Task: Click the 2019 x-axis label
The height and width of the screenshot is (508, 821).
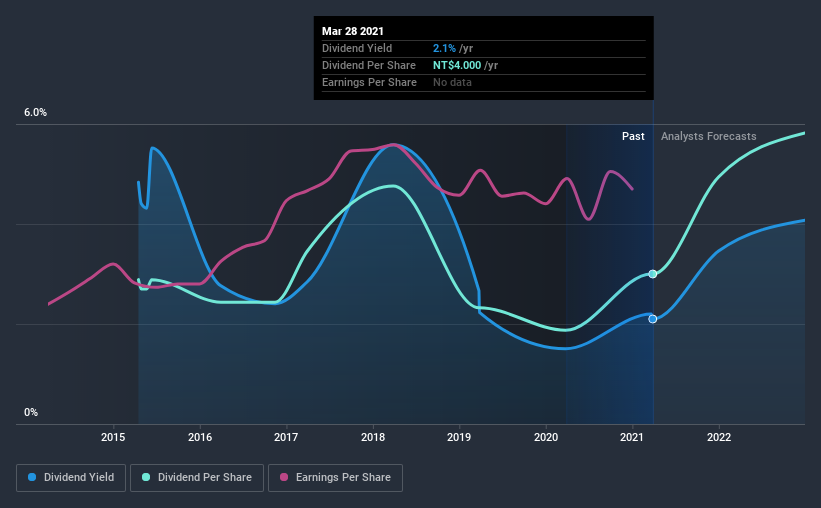Action: coord(459,437)
